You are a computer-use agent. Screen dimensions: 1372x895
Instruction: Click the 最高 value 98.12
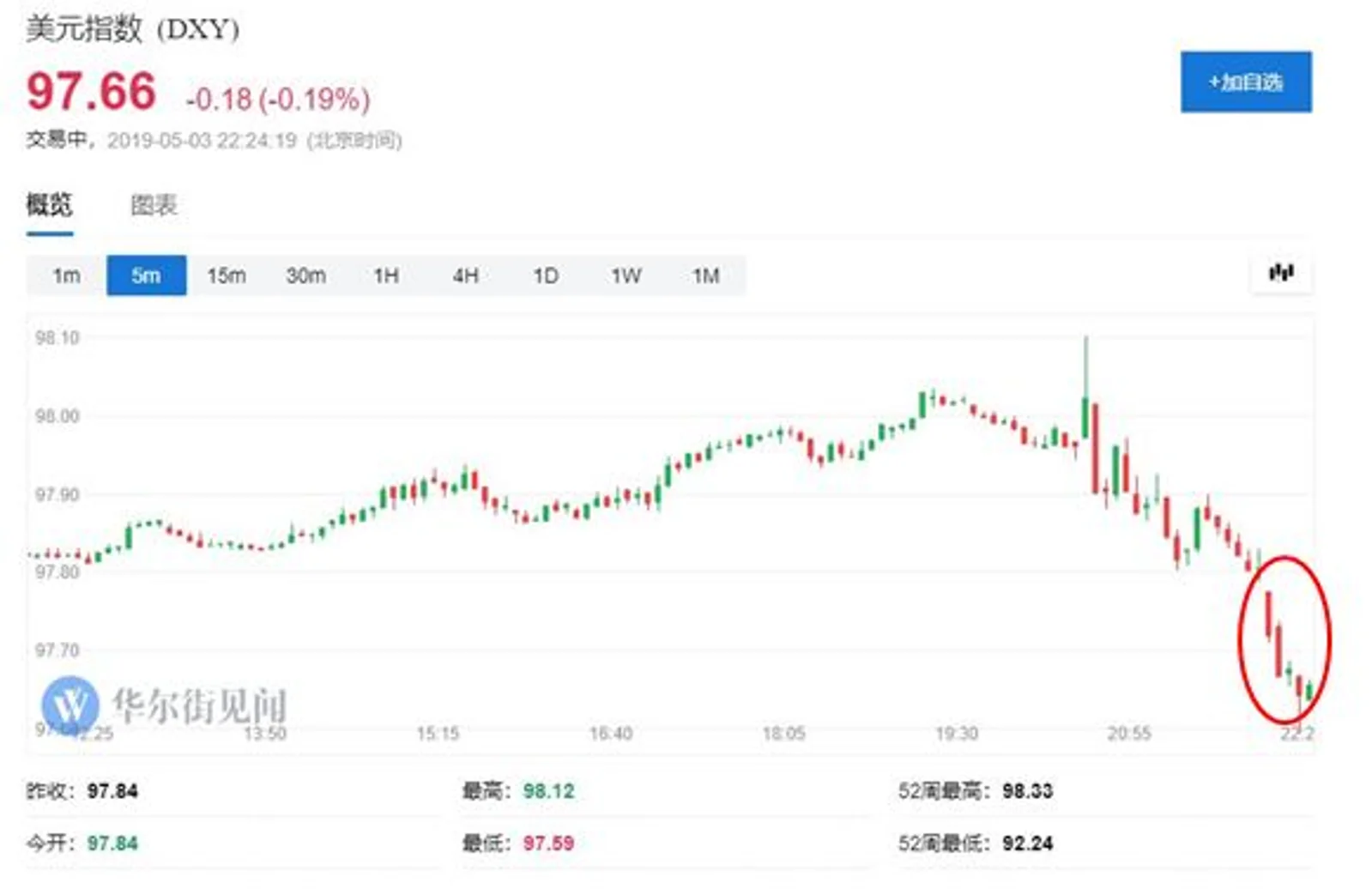[548, 790]
